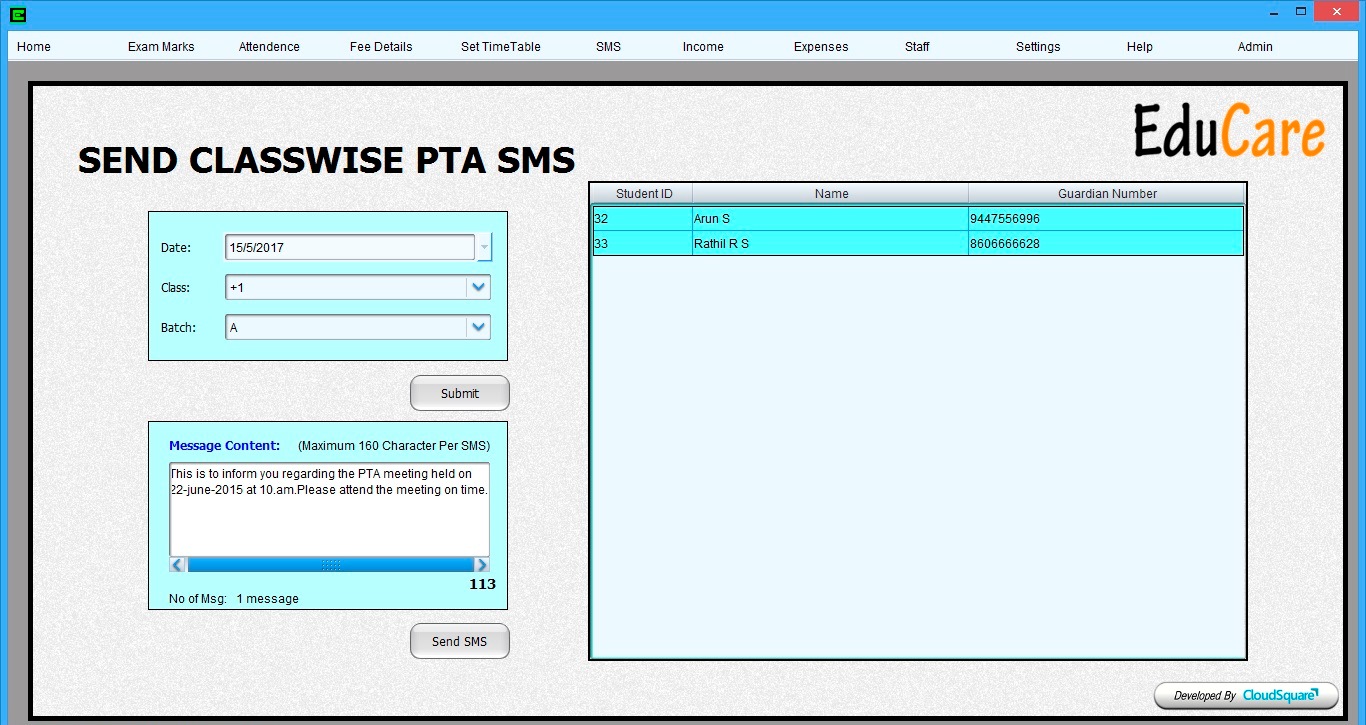Click the EduCare app icon in title bar
1366x725 pixels.
pyautogui.click(x=18, y=15)
